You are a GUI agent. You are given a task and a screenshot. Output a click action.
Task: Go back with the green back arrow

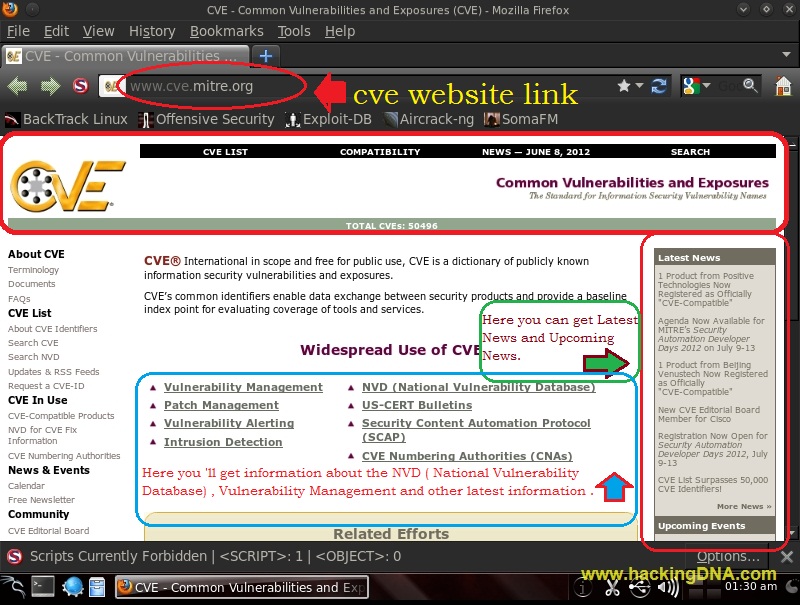pyautogui.click(x=18, y=86)
